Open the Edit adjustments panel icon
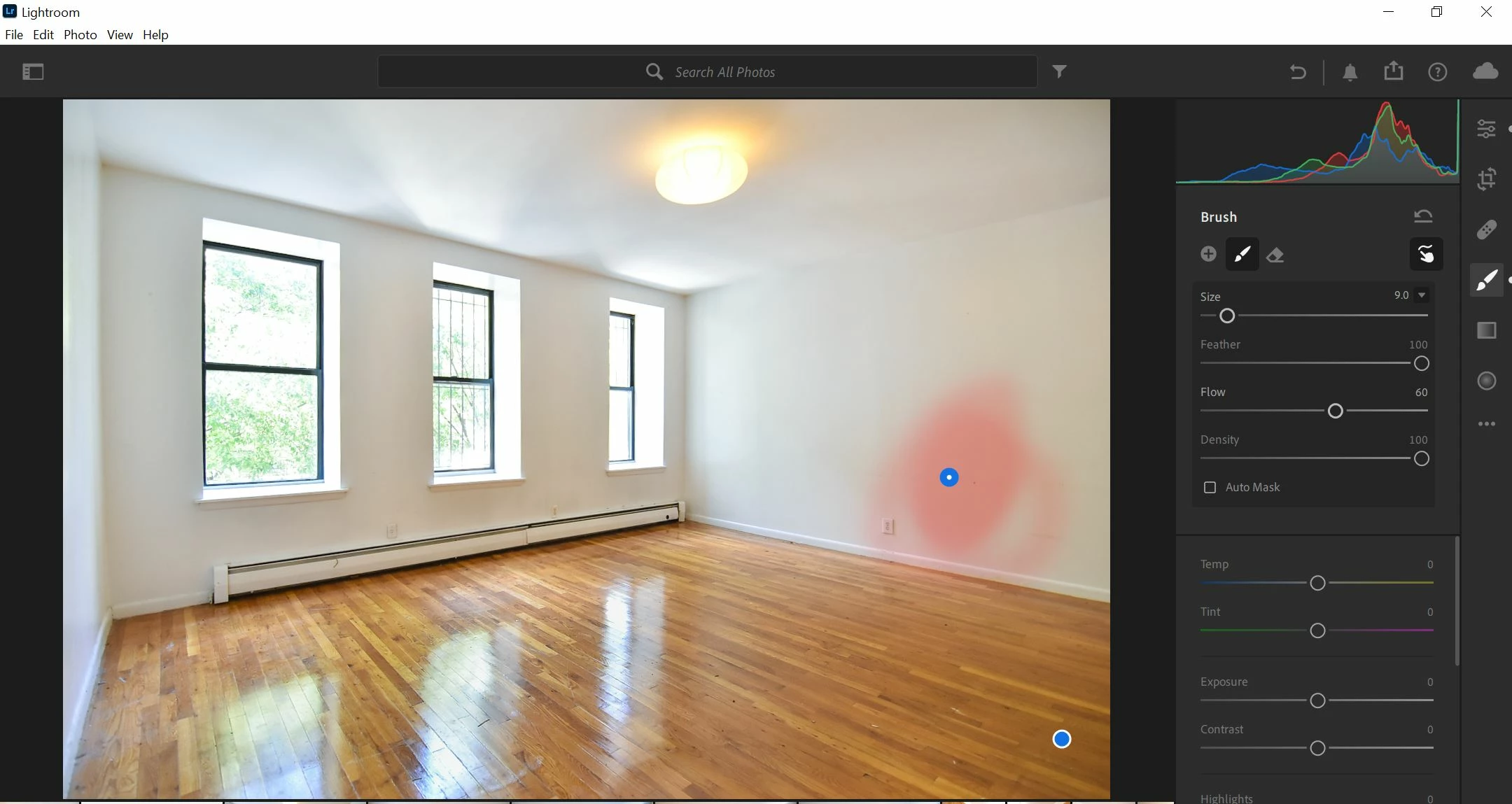Viewport: 1512px width, 804px height. coord(1486,129)
